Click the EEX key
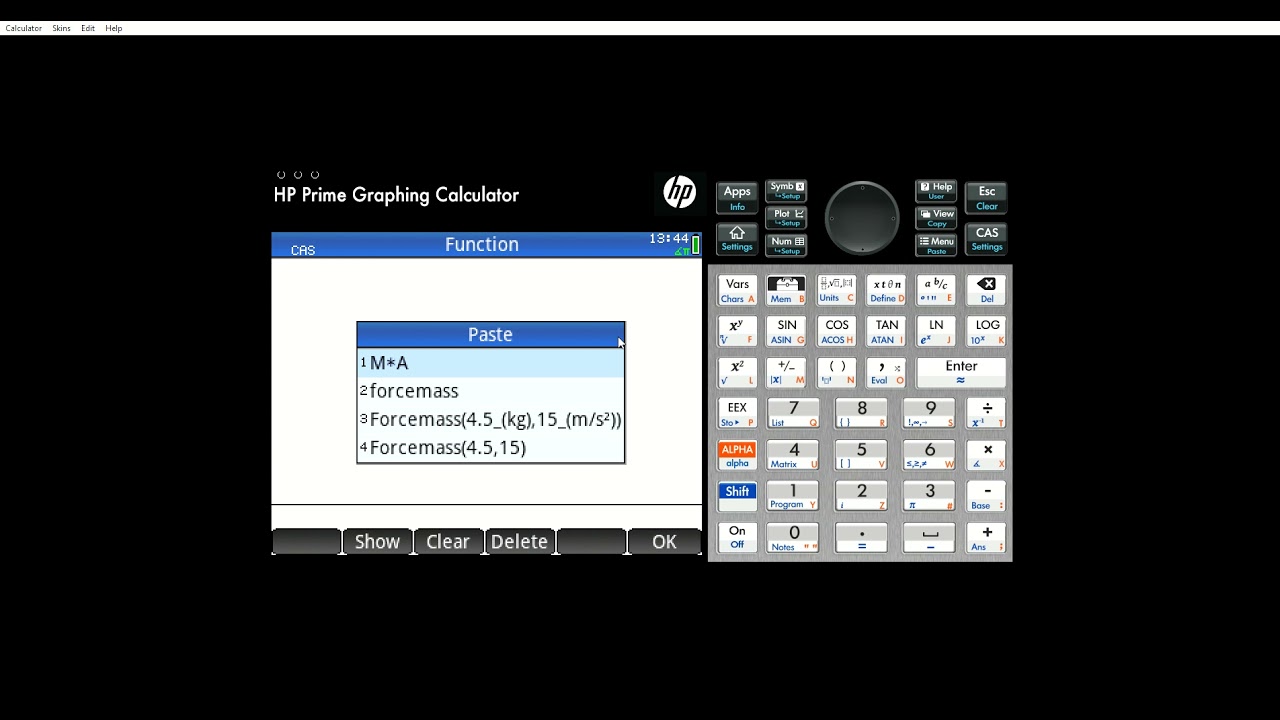Screen dimensions: 1280x720 (737, 413)
